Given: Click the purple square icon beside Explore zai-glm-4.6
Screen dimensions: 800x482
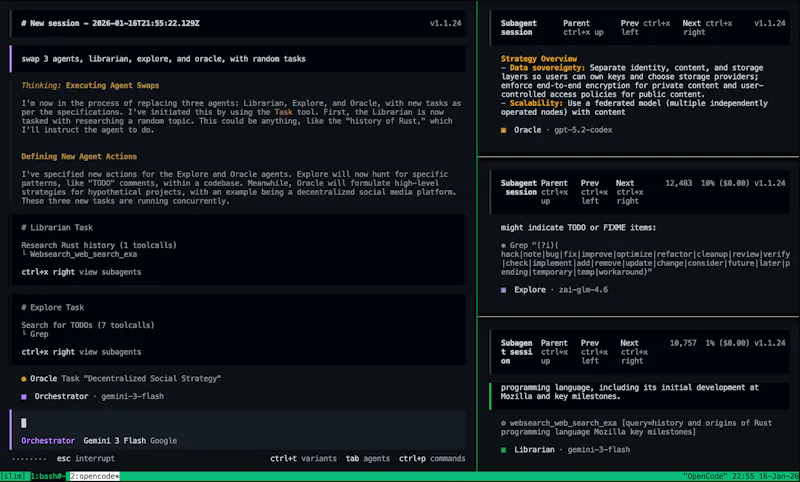Looking at the screenshot, I should click(x=504, y=290).
